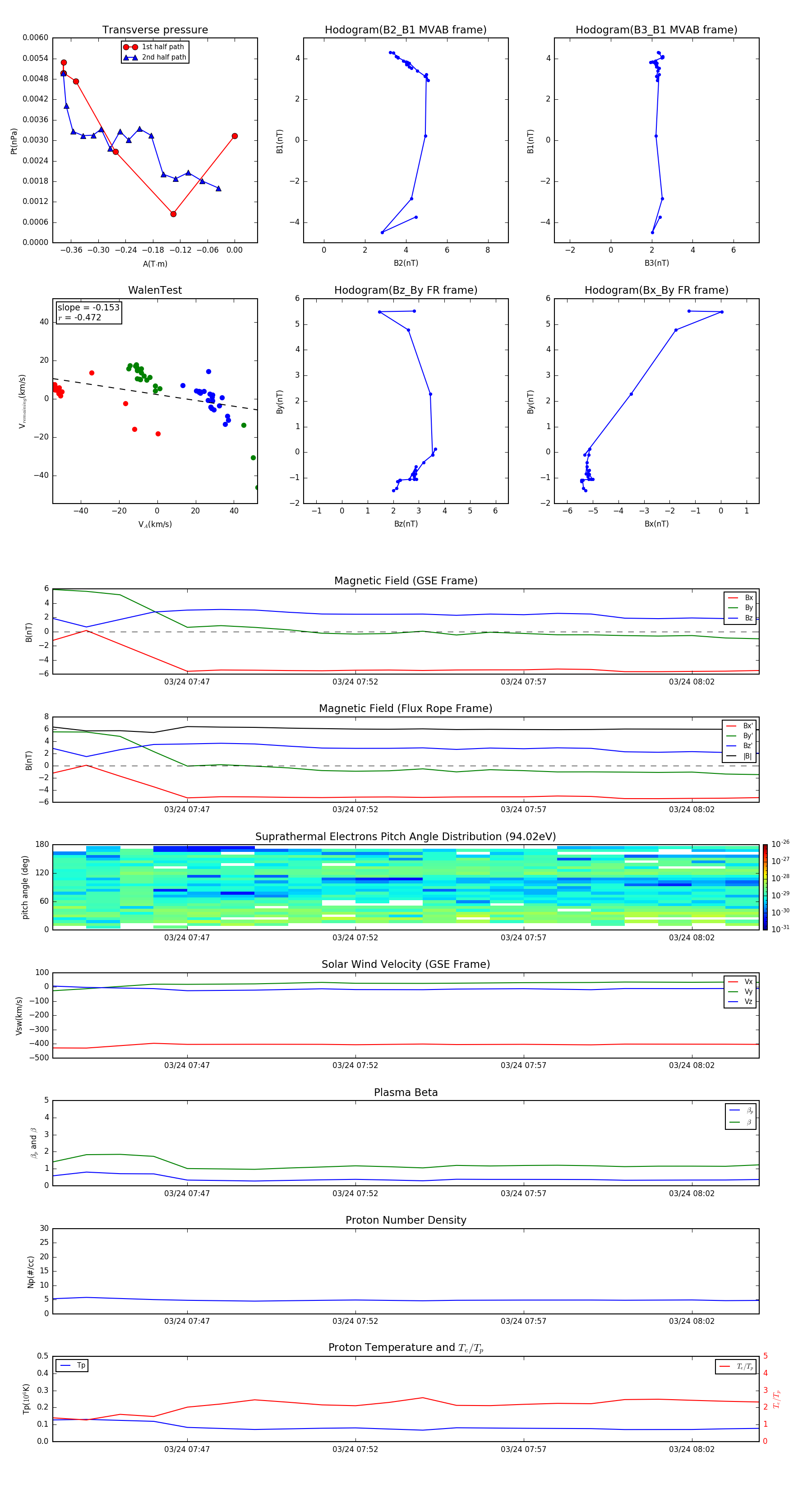The width and height of the screenshot is (812, 1489).
Task: Click the 'Bz(nT)' x-axis label
Action: [x=406, y=524]
